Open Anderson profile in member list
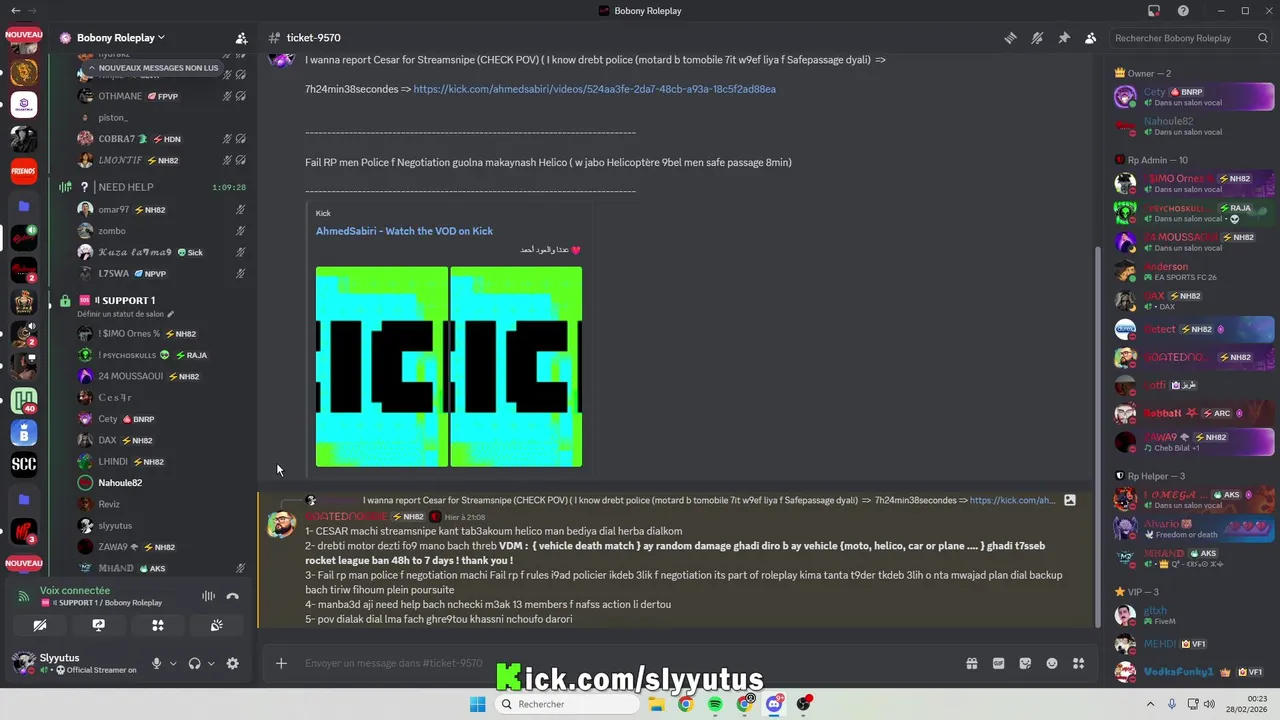 1194,272
